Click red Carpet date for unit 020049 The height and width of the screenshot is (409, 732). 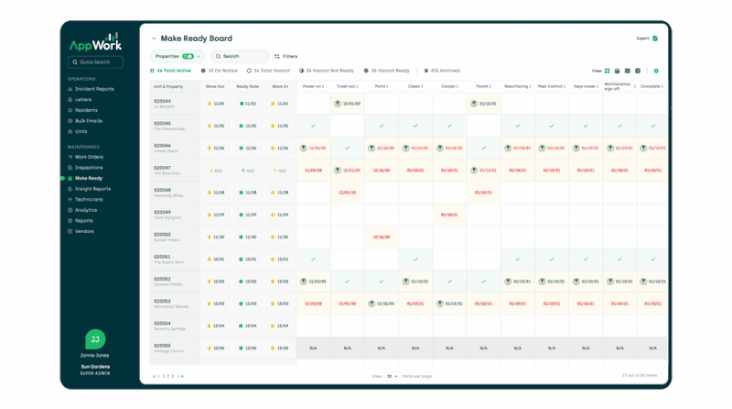point(450,215)
